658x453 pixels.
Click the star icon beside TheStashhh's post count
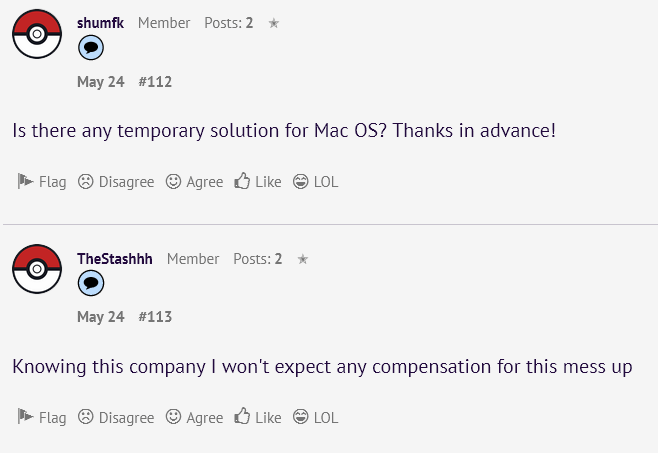[x=303, y=259]
